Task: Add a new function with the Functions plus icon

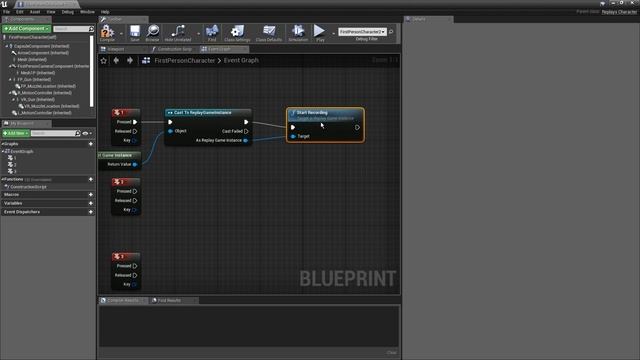Action: pyautogui.click(x=91, y=179)
